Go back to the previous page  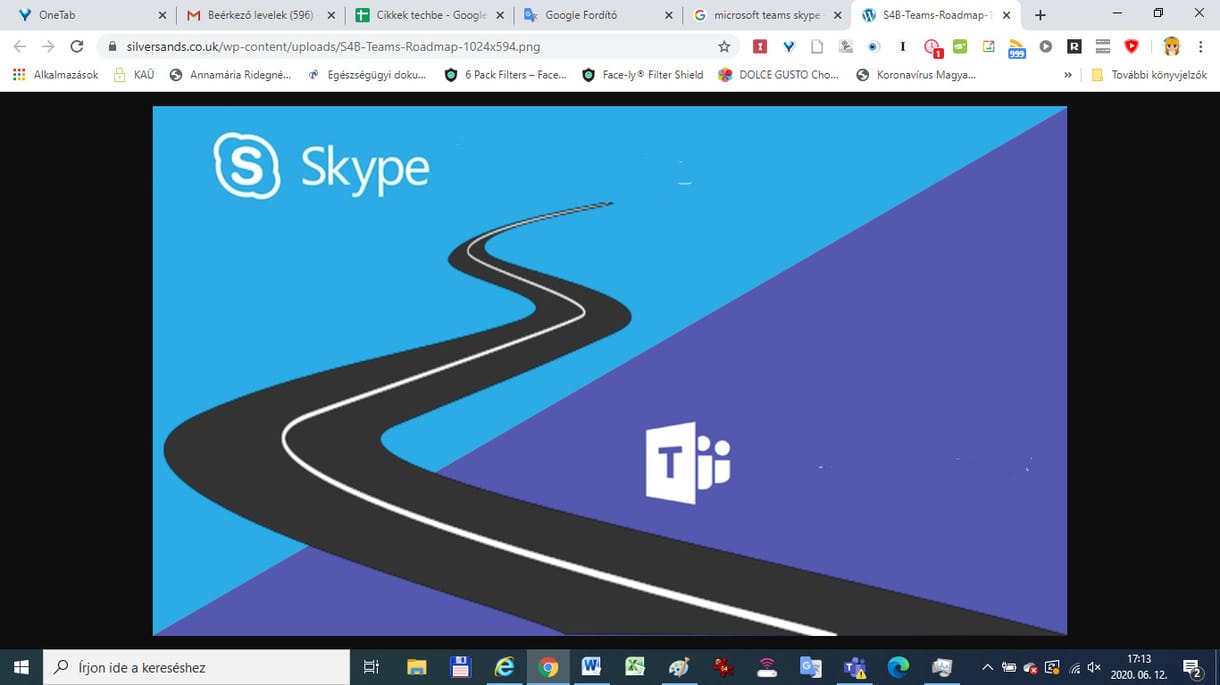20,46
